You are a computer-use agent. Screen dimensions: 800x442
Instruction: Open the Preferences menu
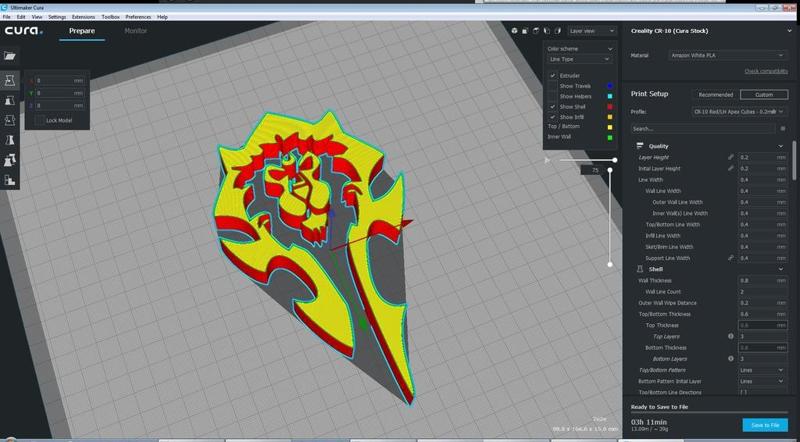tap(138, 17)
